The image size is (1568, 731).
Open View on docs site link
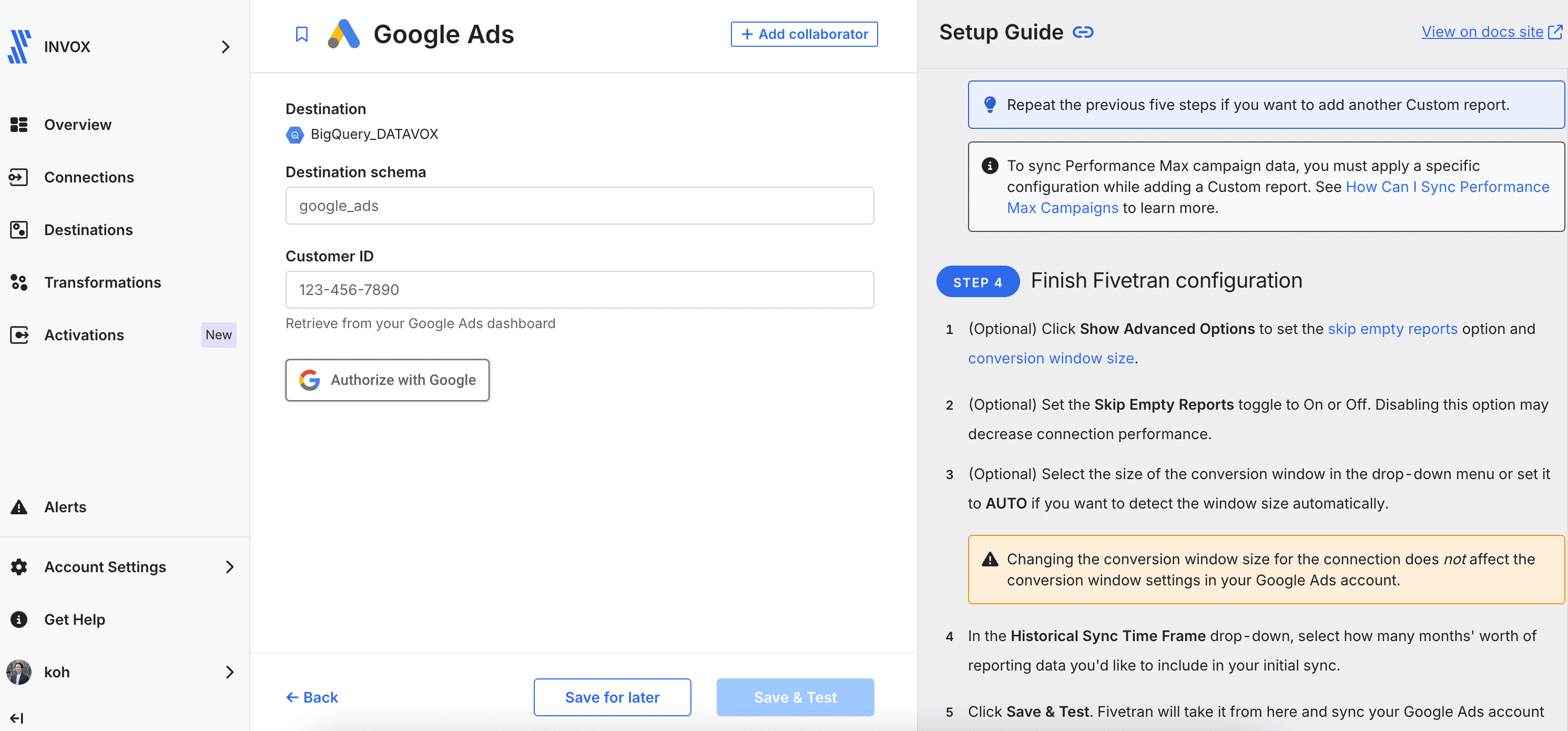point(1491,32)
